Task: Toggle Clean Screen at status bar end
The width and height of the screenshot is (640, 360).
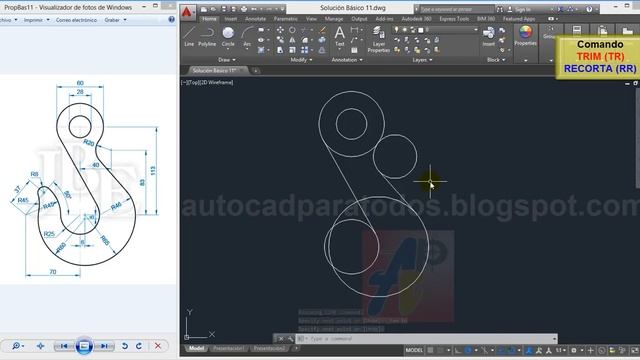Action: point(634,350)
